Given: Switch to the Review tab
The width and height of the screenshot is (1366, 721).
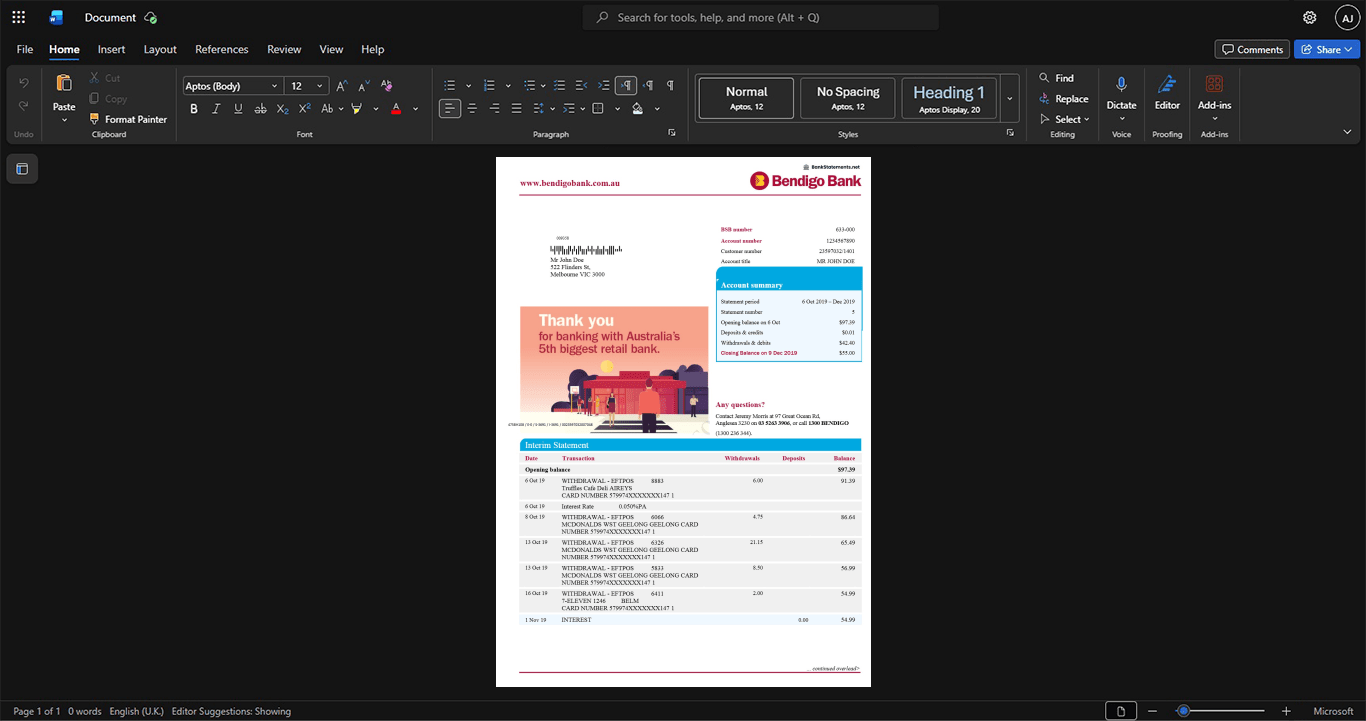Looking at the screenshot, I should click(284, 49).
